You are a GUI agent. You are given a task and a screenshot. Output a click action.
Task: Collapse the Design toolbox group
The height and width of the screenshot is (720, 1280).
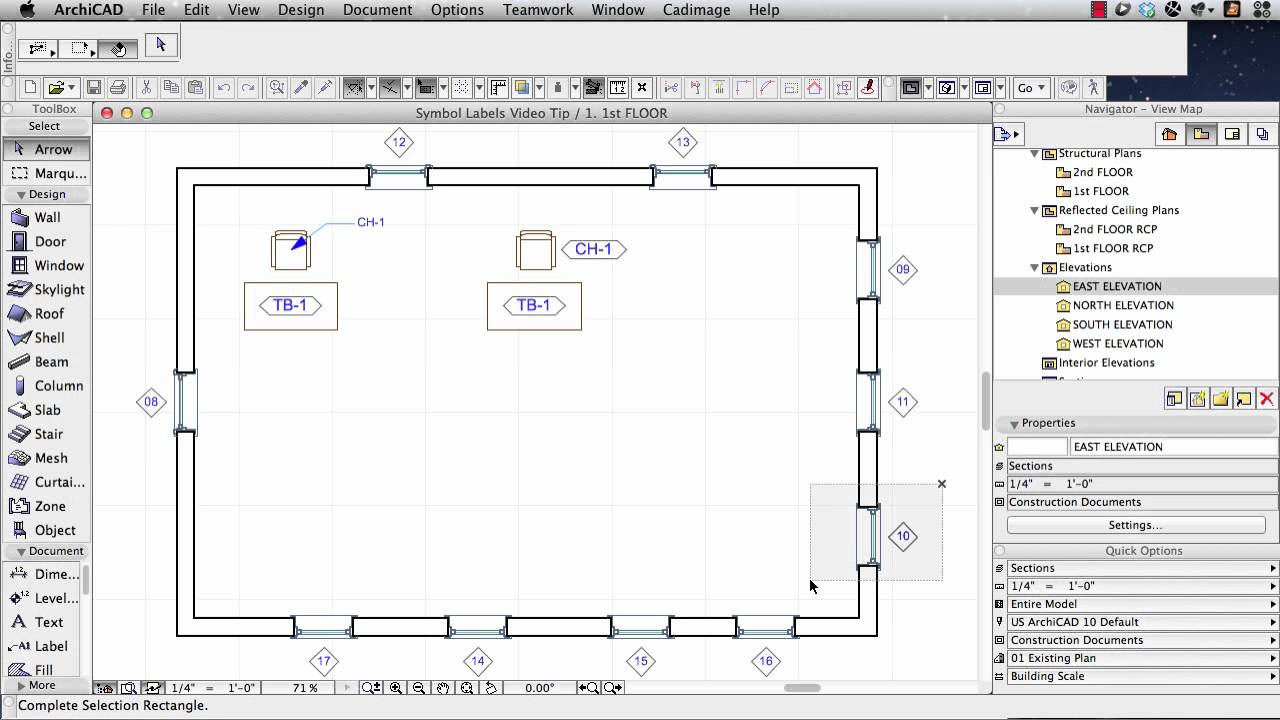21,195
